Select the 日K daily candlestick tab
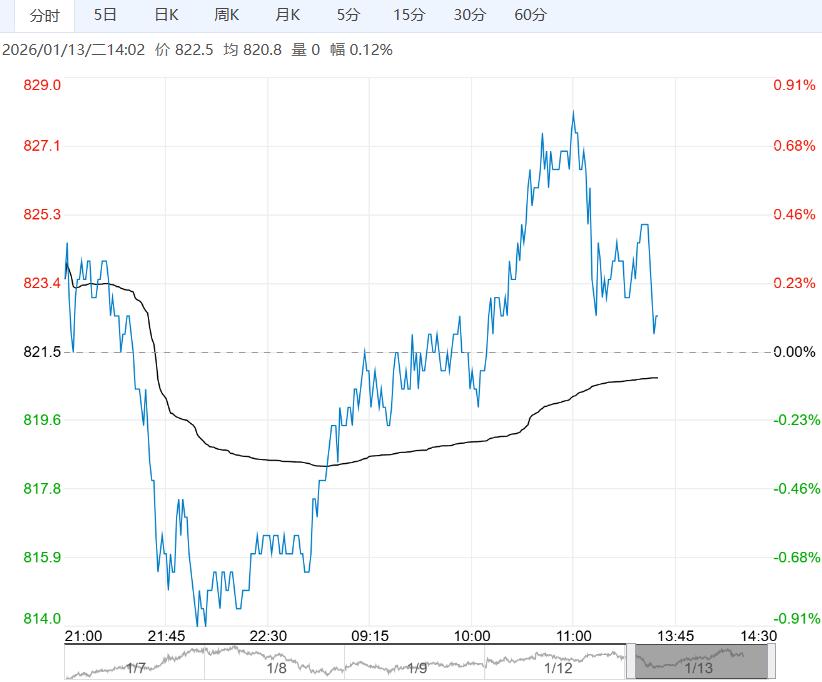822x682 pixels. point(167,15)
